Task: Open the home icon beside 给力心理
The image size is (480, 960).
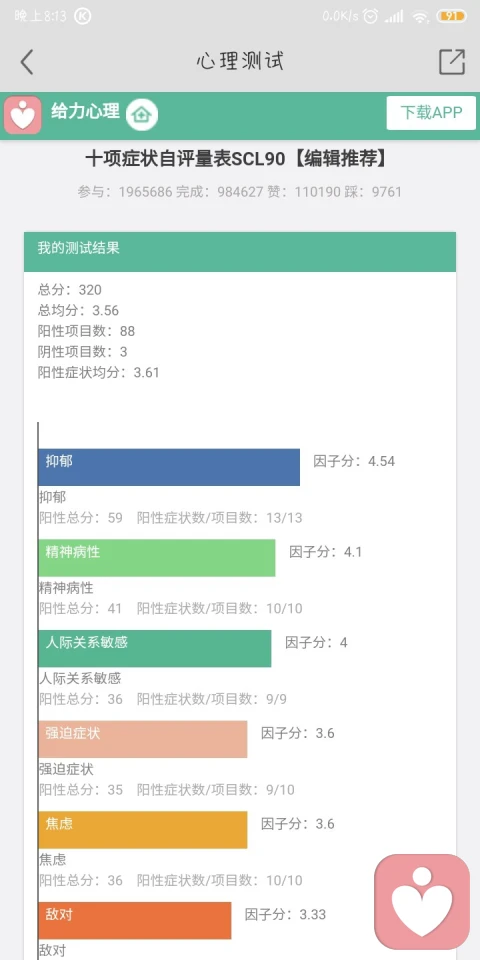Action: [142, 114]
